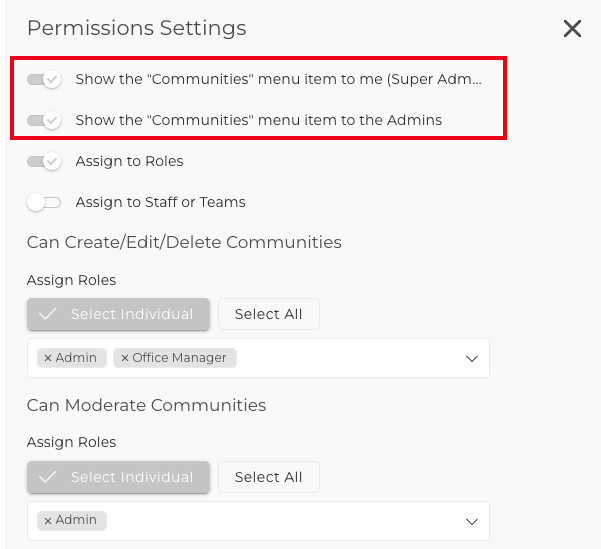Click inside the Create/Edit/Delete roles selection field
601x549 pixels.
(x=258, y=358)
